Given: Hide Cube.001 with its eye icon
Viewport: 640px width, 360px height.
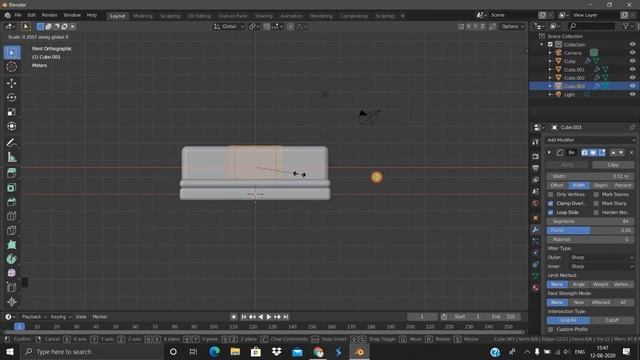Looking at the screenshot, I should (632, 69).
